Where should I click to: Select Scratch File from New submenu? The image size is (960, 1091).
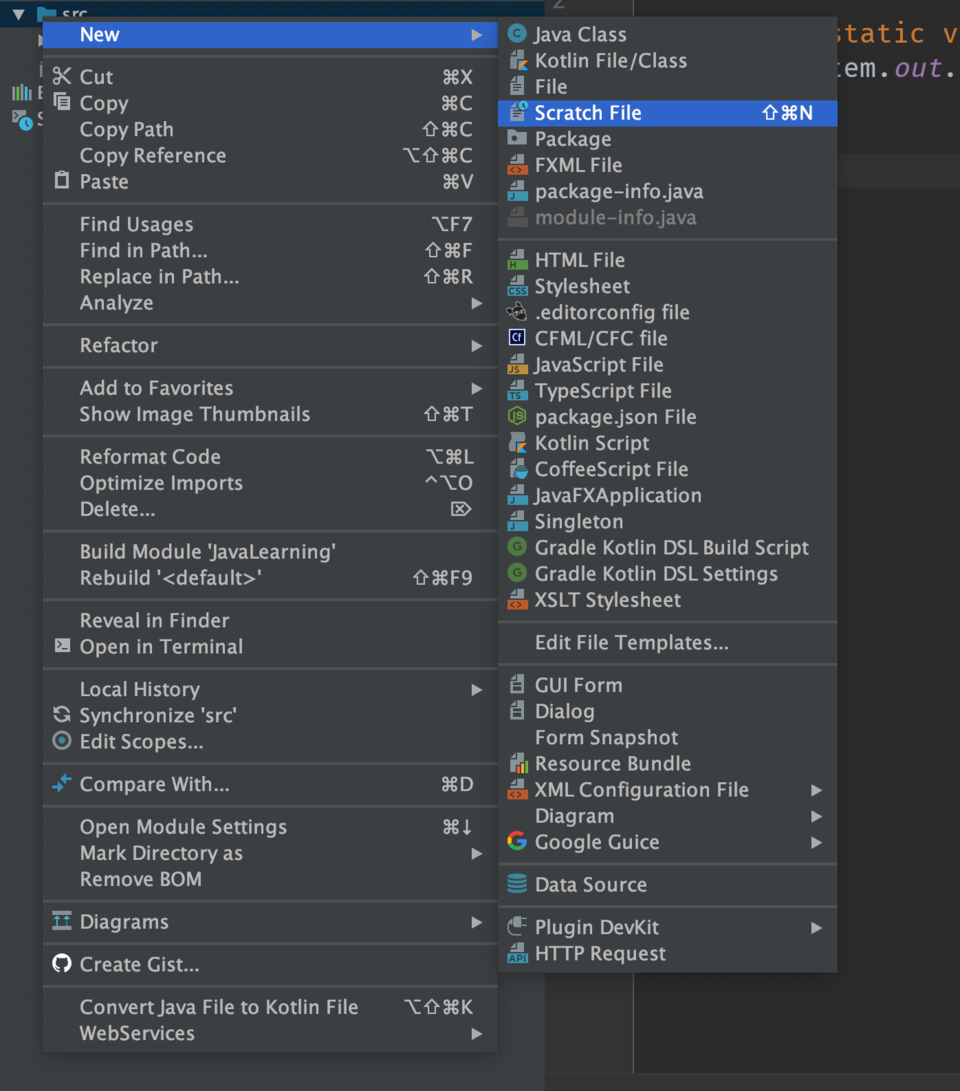click(x=588, y=113)
